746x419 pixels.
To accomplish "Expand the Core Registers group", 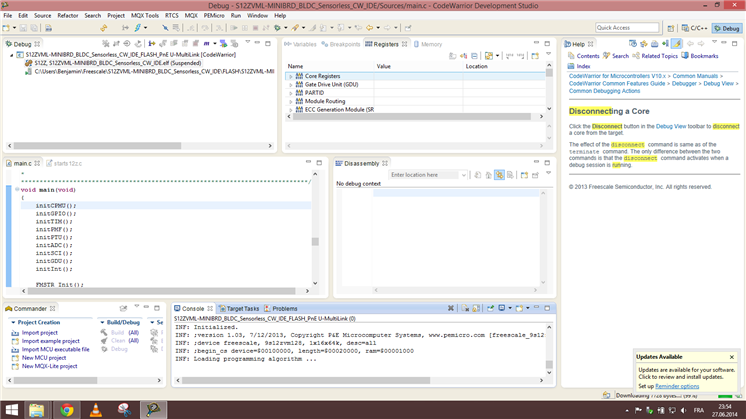I will click(291, 76).
